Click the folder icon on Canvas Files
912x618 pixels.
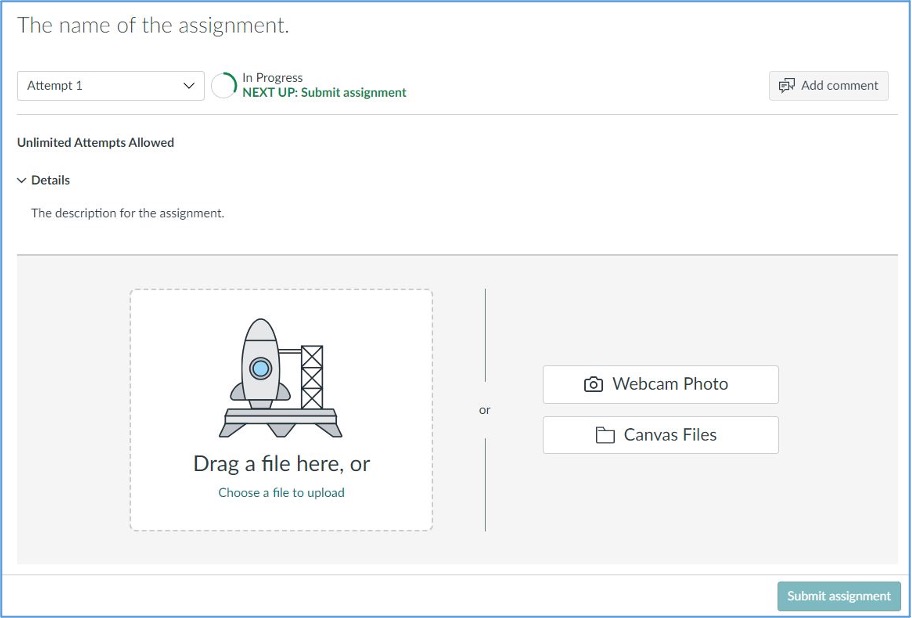(x=605, y=435)
